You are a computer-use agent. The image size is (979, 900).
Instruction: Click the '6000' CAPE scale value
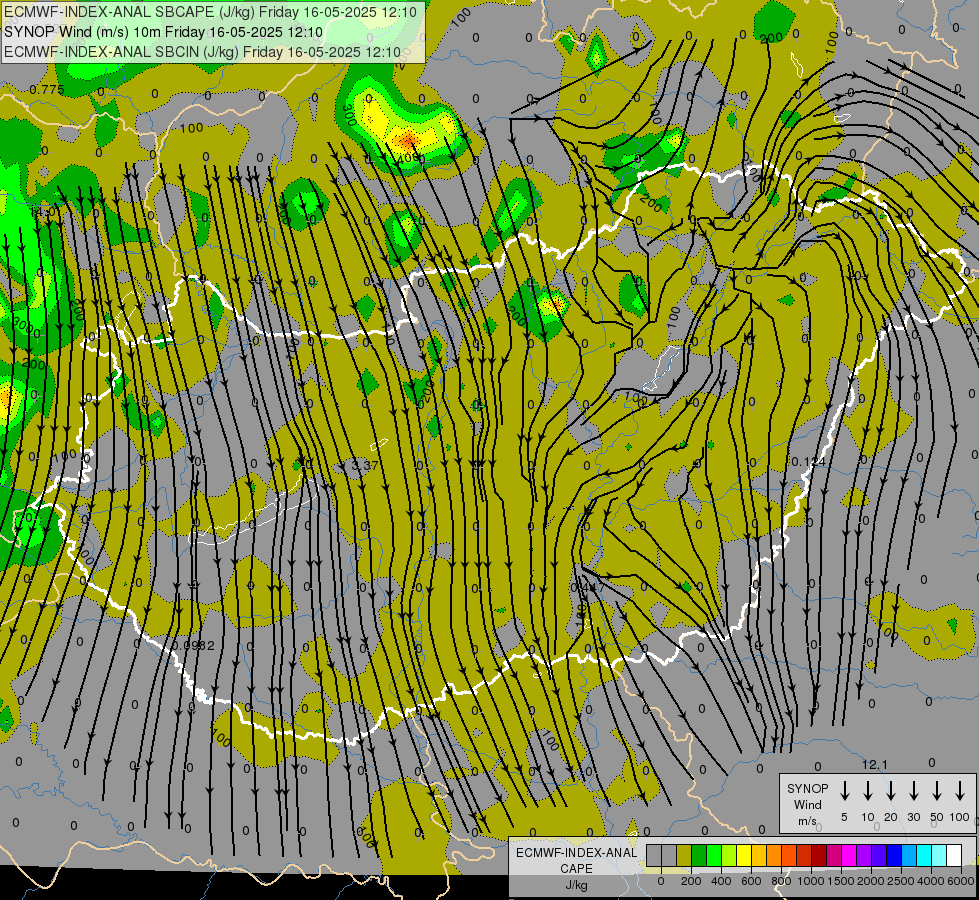962,881
